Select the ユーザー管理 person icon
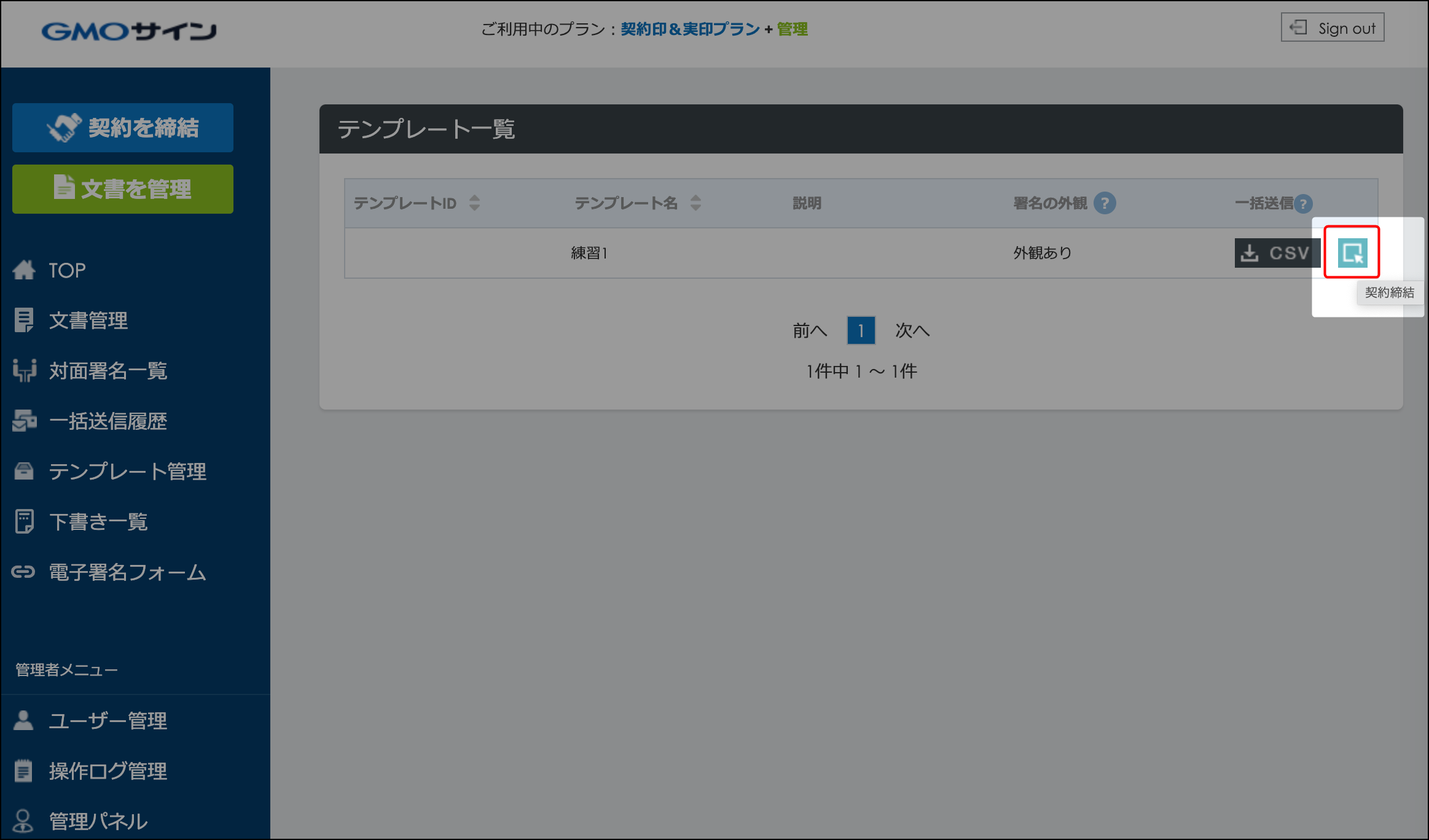This screenshot has width=1429, height=840. coord(25,720)
